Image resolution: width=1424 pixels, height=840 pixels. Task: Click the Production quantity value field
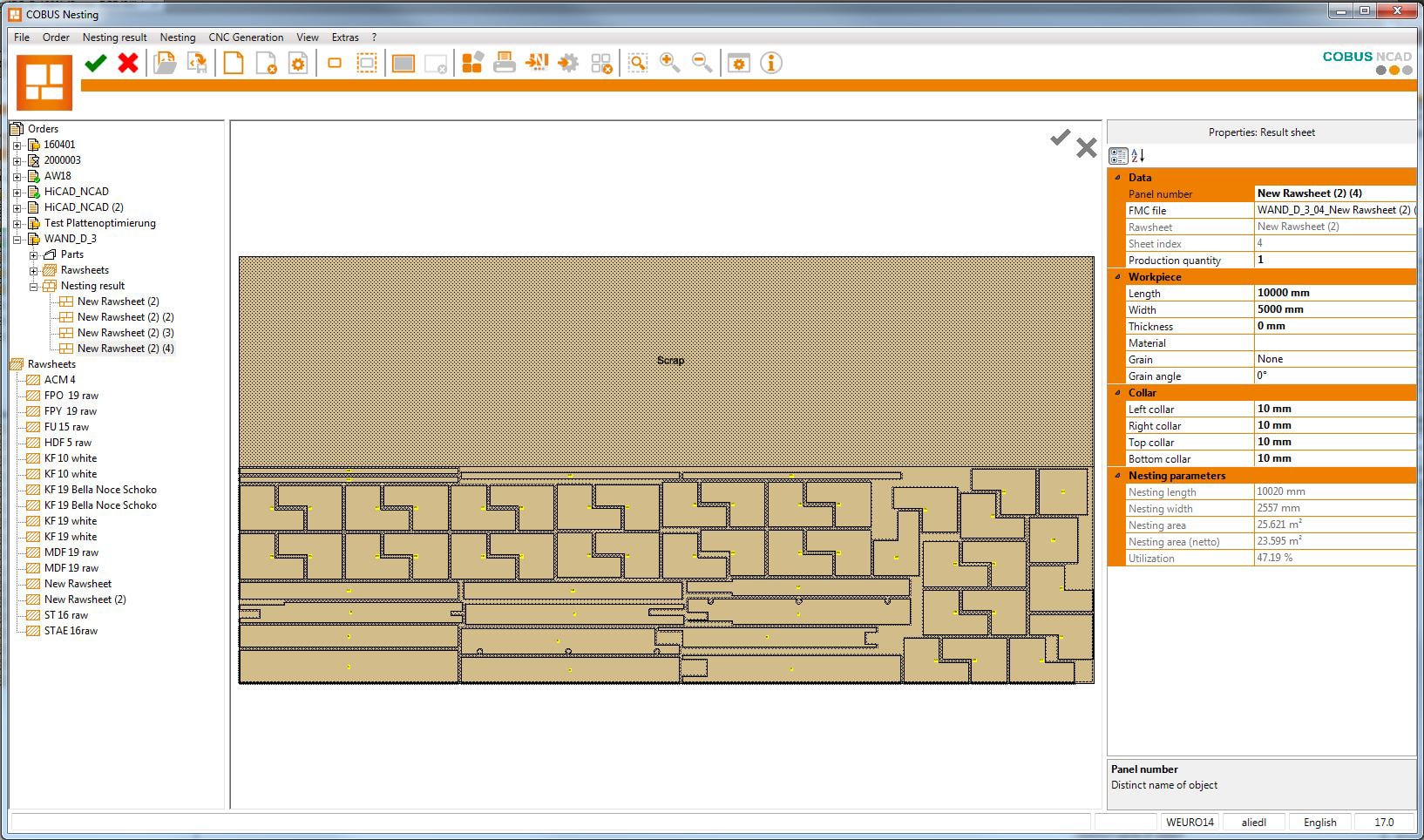(x=1333, y=260)
